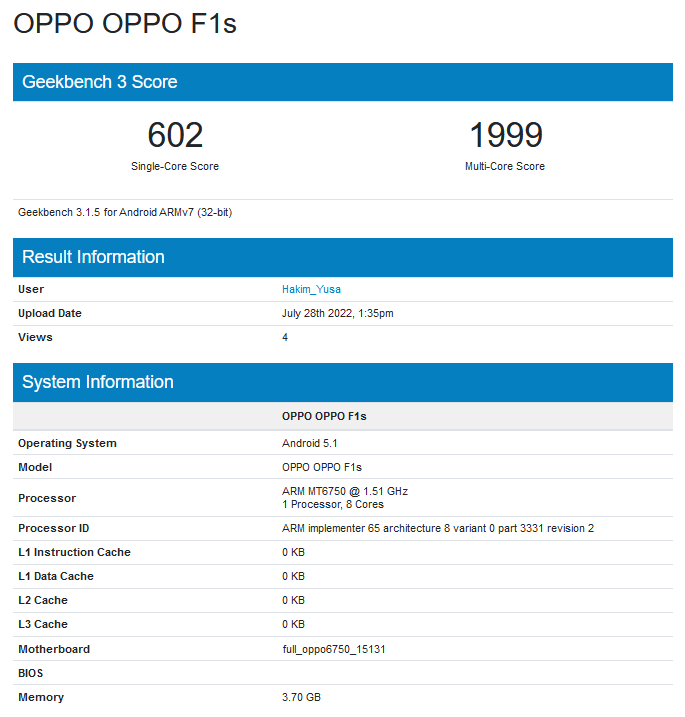Click the Views row label
Viewport: 685px width, 717px height.
pyautogui.click(x=35, y=337)
